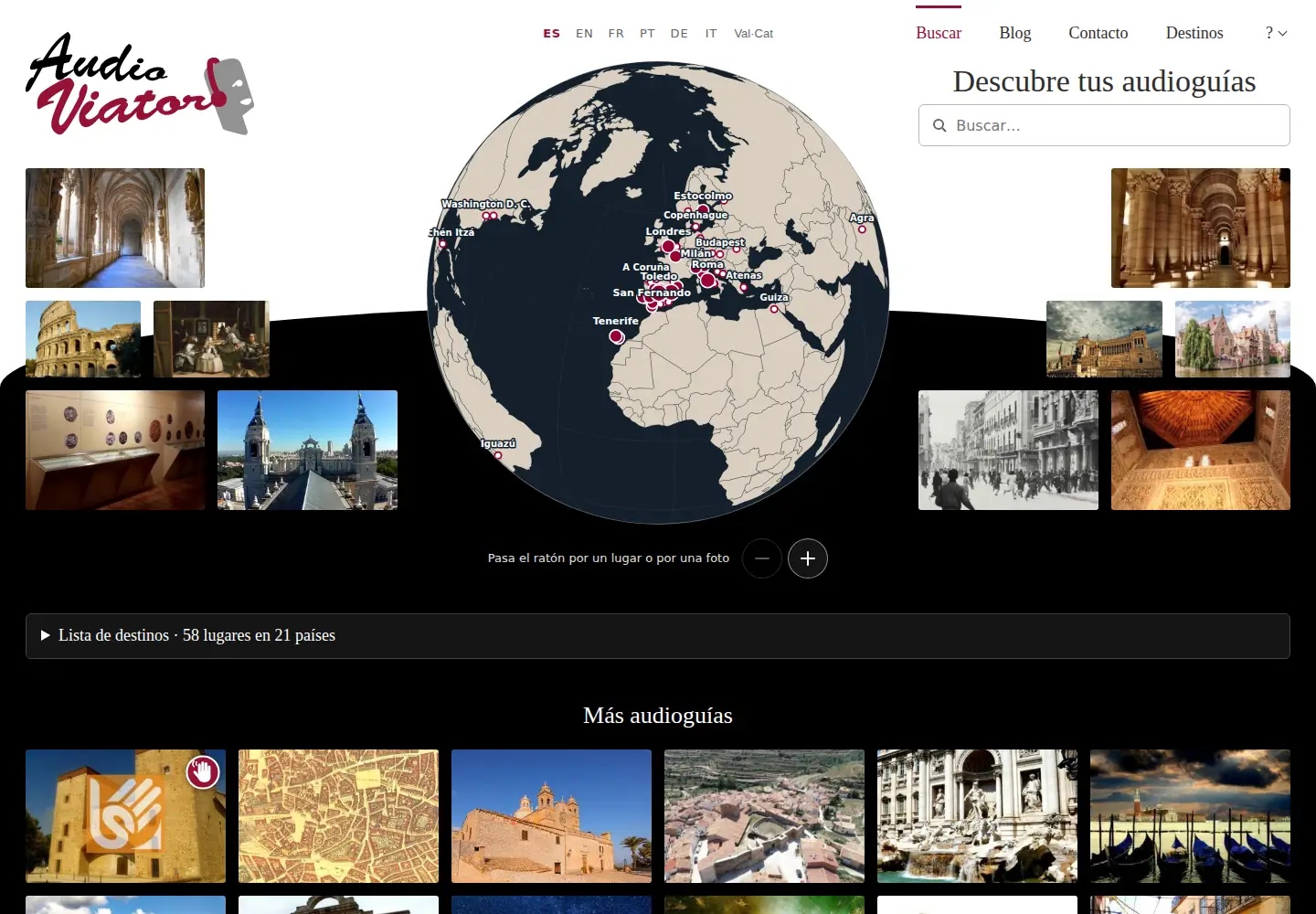This screenshot has width=1316, height=914.
Task: Zoom in the globe with plus button
Action: click(x=808, y=558)
